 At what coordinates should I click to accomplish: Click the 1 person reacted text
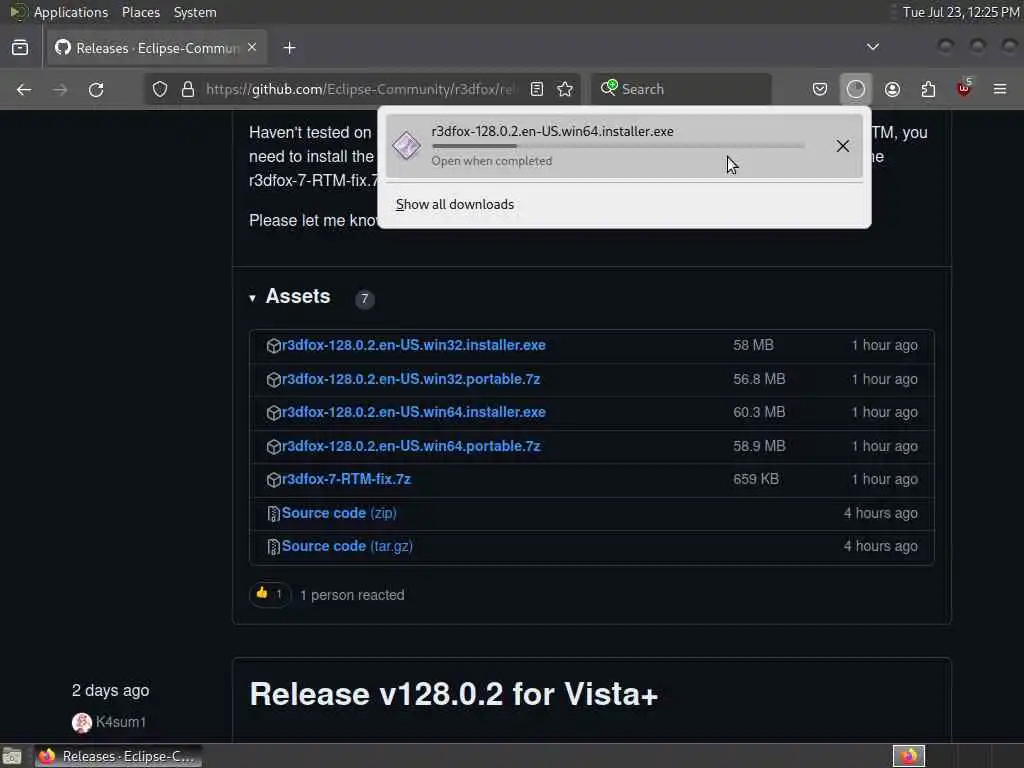352,595
